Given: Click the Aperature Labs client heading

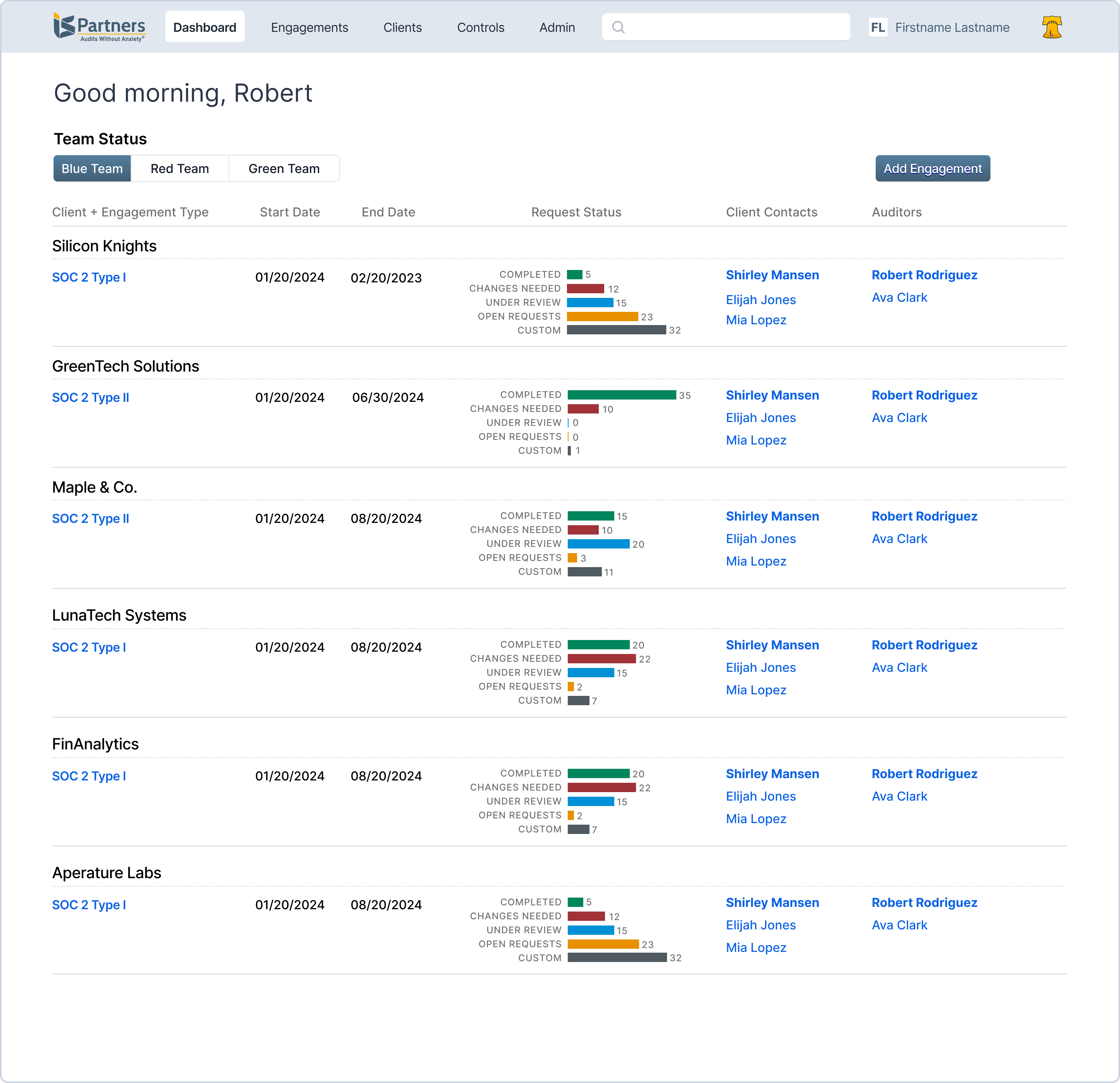Looking at the screenshot, I should click(107, 873).
